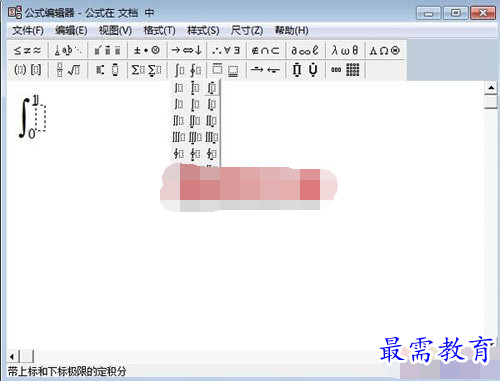Pick single integral with underscript limit only
501x381 pixels.
tap(195, 104)
